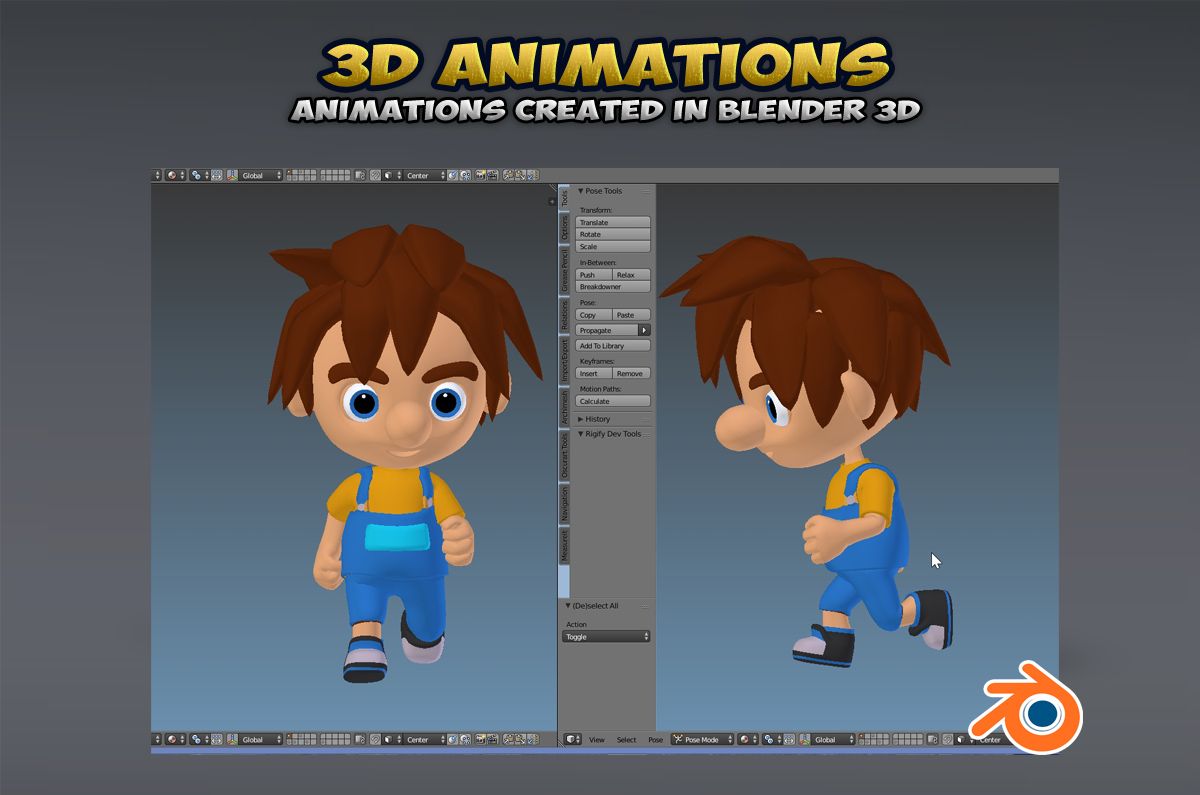Click pivot point icon in top header

tap(199, 175)
